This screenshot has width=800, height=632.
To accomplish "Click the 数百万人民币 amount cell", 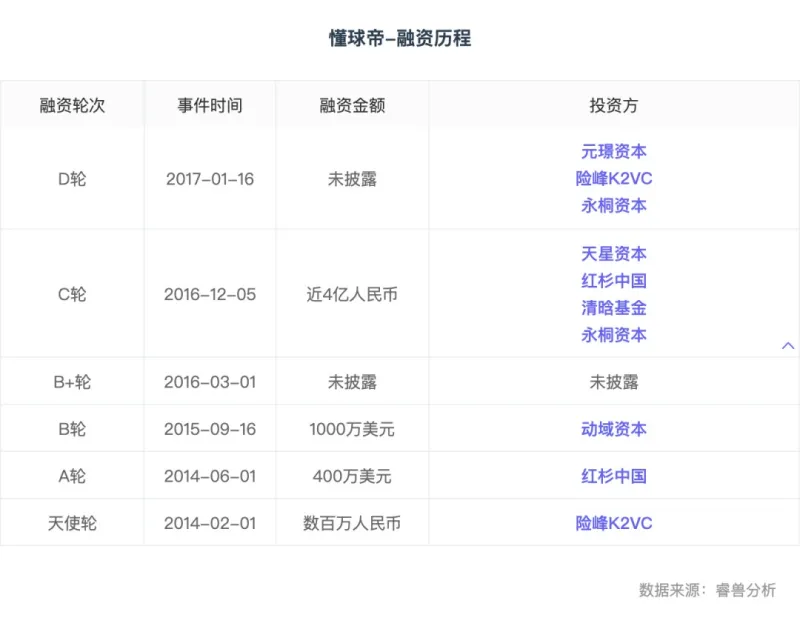I will click(x=352, y=523).
